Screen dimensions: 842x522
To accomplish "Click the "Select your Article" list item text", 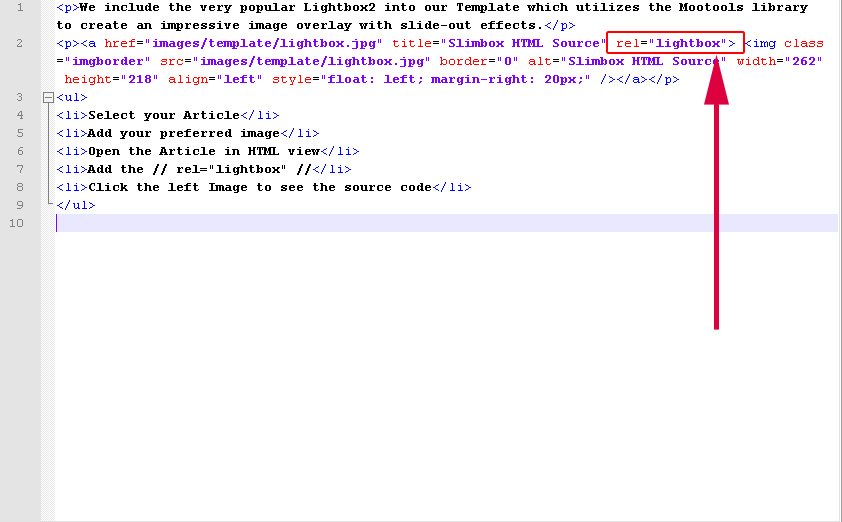I will tap(164, 116).
